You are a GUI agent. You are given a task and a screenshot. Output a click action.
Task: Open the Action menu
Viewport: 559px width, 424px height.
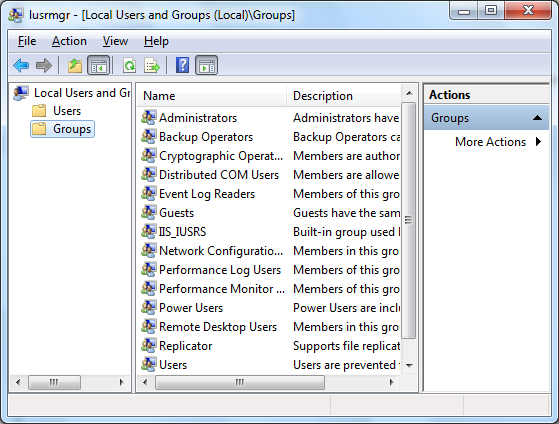[x=69, y=41]
